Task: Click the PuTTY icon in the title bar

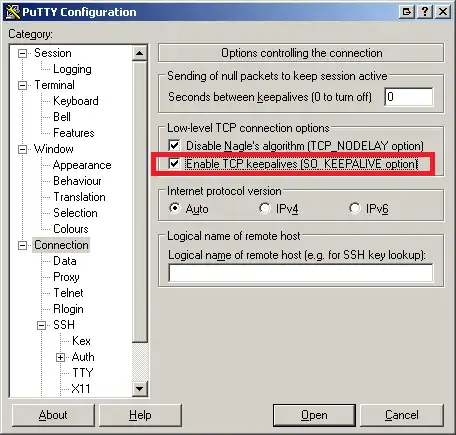Action: coord(13,12)
